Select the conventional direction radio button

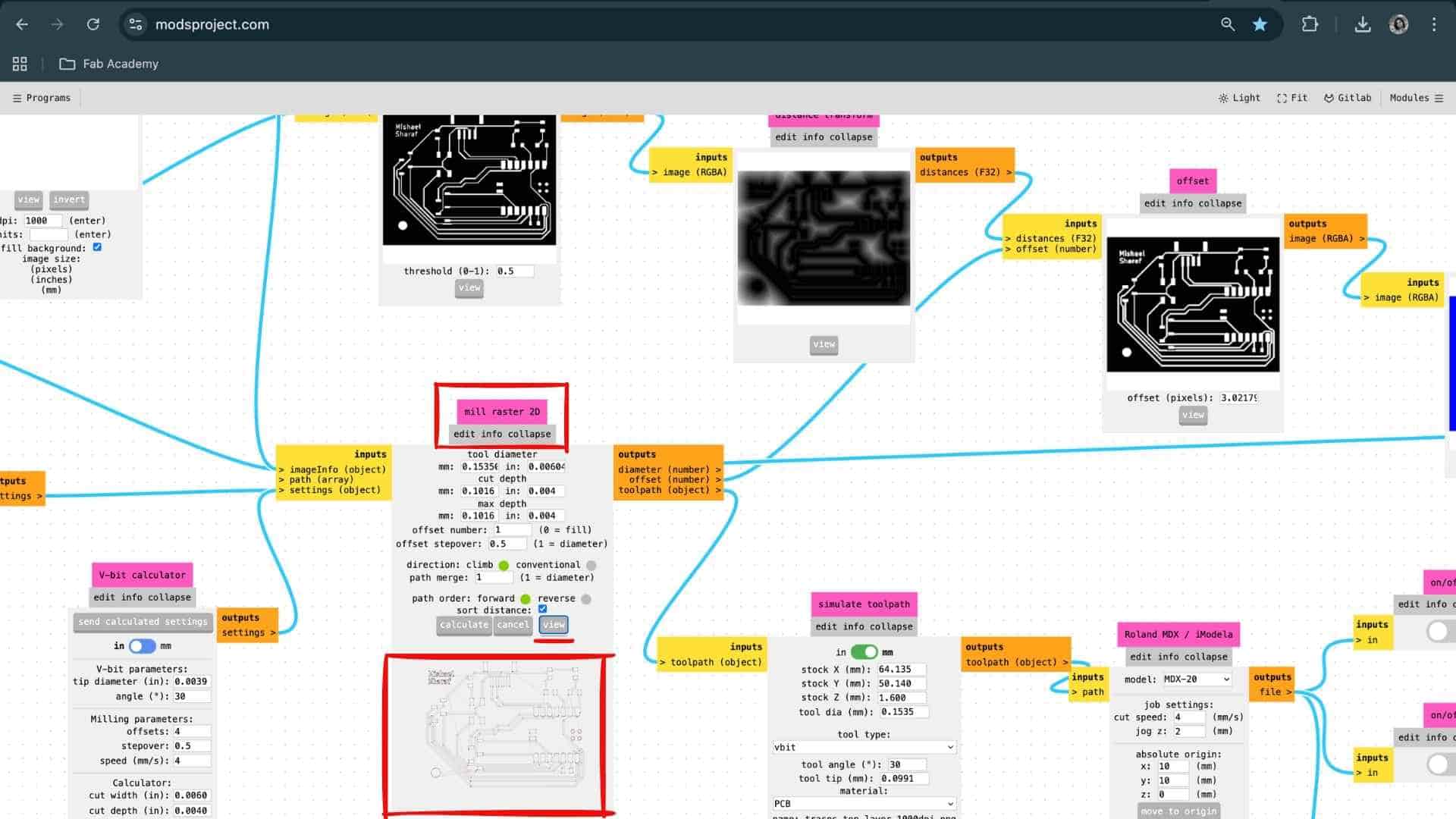pos(591,565)
